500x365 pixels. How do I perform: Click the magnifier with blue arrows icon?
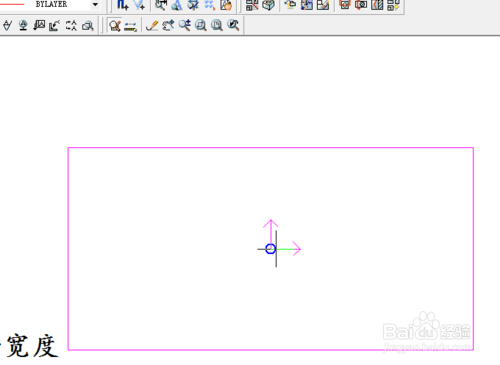(x=184, y=25)
